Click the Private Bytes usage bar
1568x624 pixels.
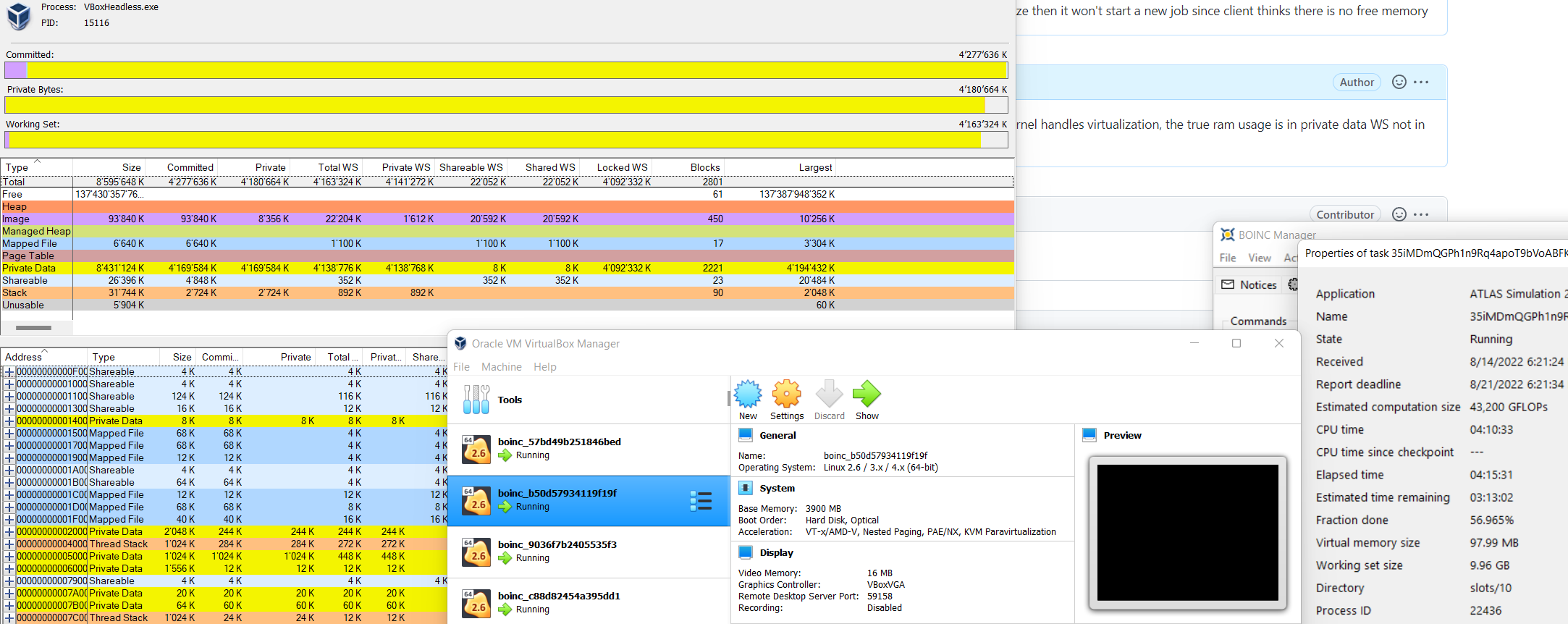506,105
